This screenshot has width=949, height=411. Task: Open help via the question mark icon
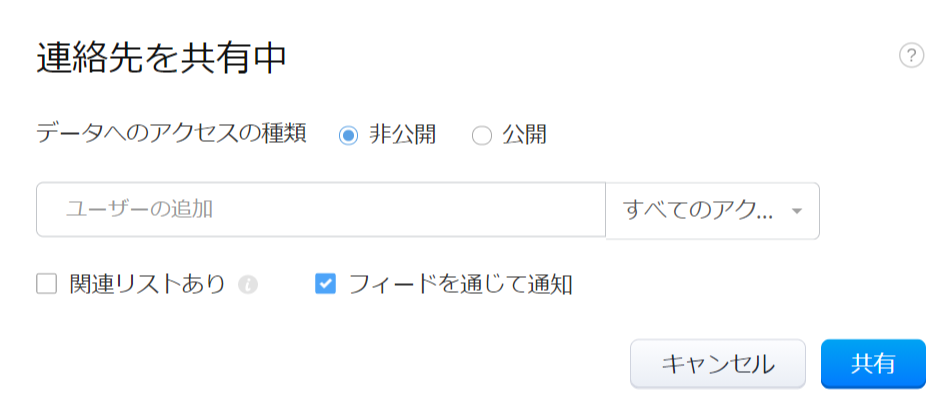(x=911, y=56)
